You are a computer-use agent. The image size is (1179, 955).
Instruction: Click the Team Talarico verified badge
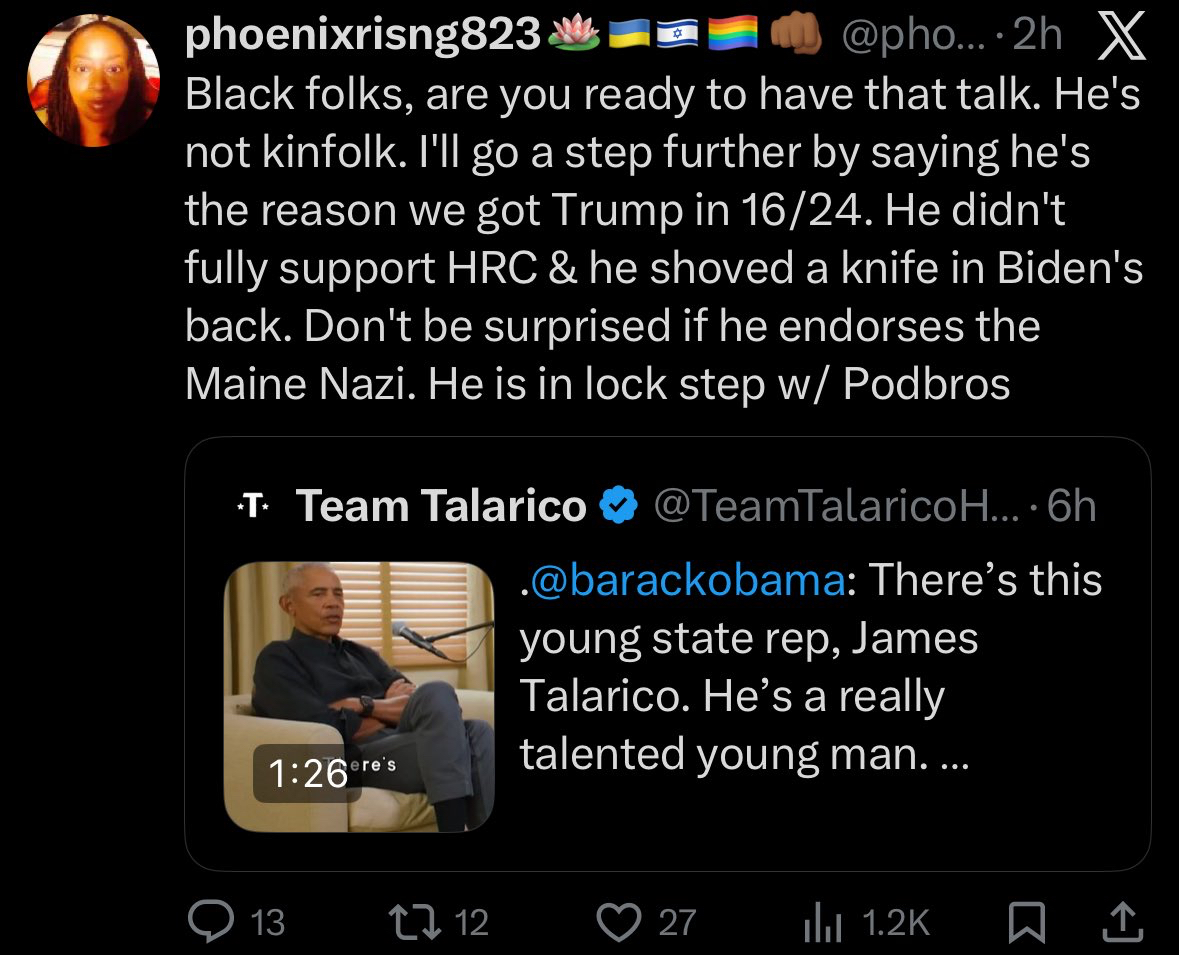[618, 507]
